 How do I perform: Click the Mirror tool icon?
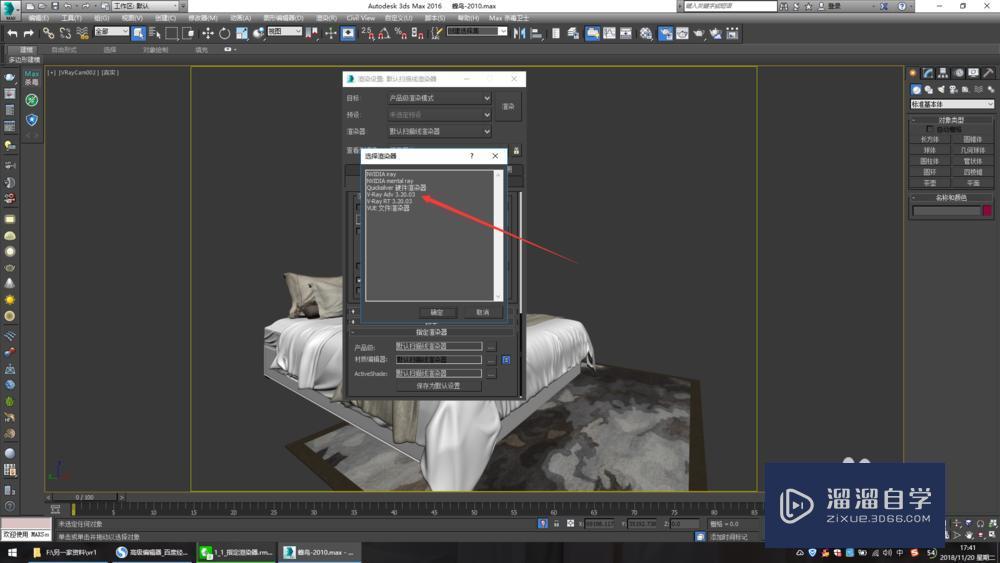coord(519,33)
